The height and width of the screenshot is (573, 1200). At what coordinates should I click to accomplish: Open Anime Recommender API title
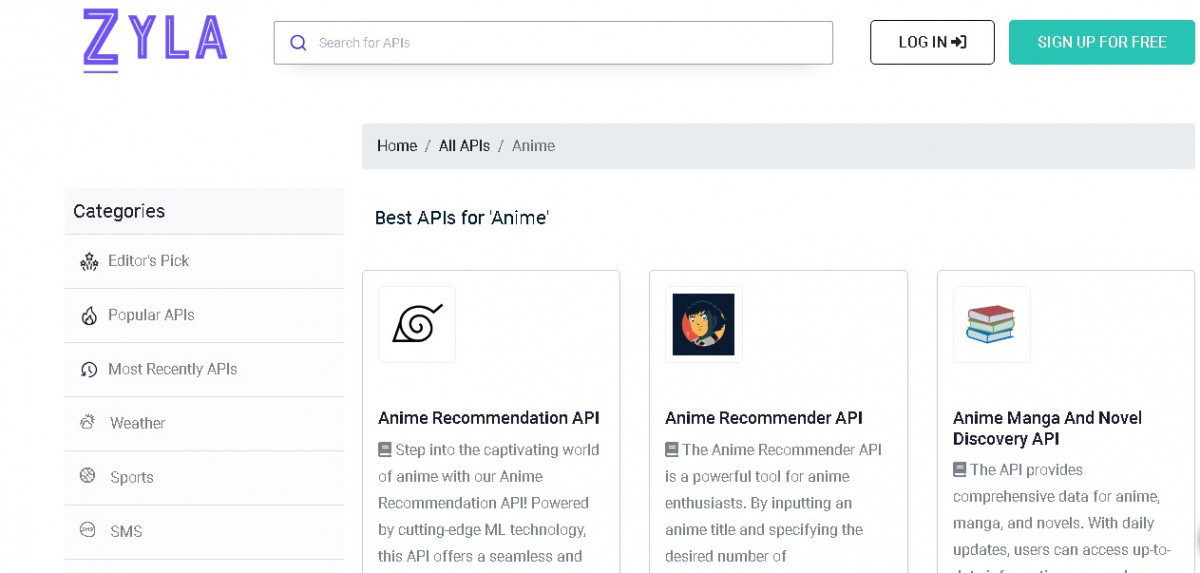(x=764, y=418)
